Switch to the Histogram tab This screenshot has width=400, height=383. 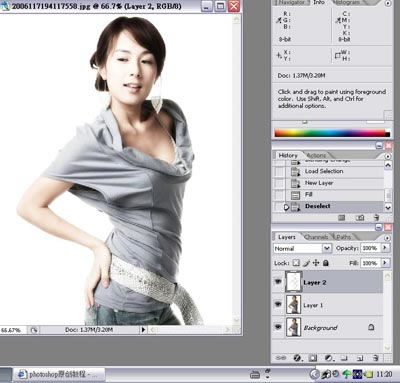[347, 2]
